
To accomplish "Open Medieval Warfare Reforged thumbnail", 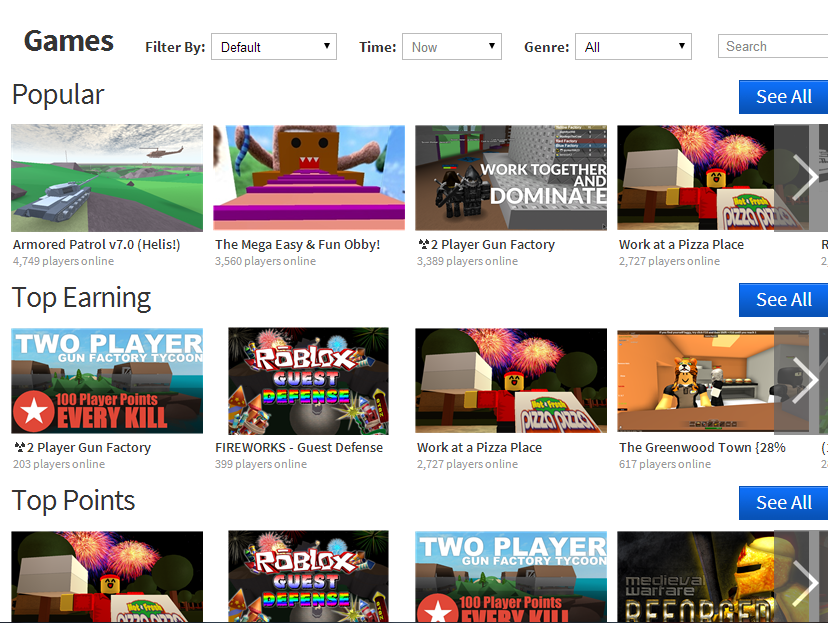I will 694,576.
